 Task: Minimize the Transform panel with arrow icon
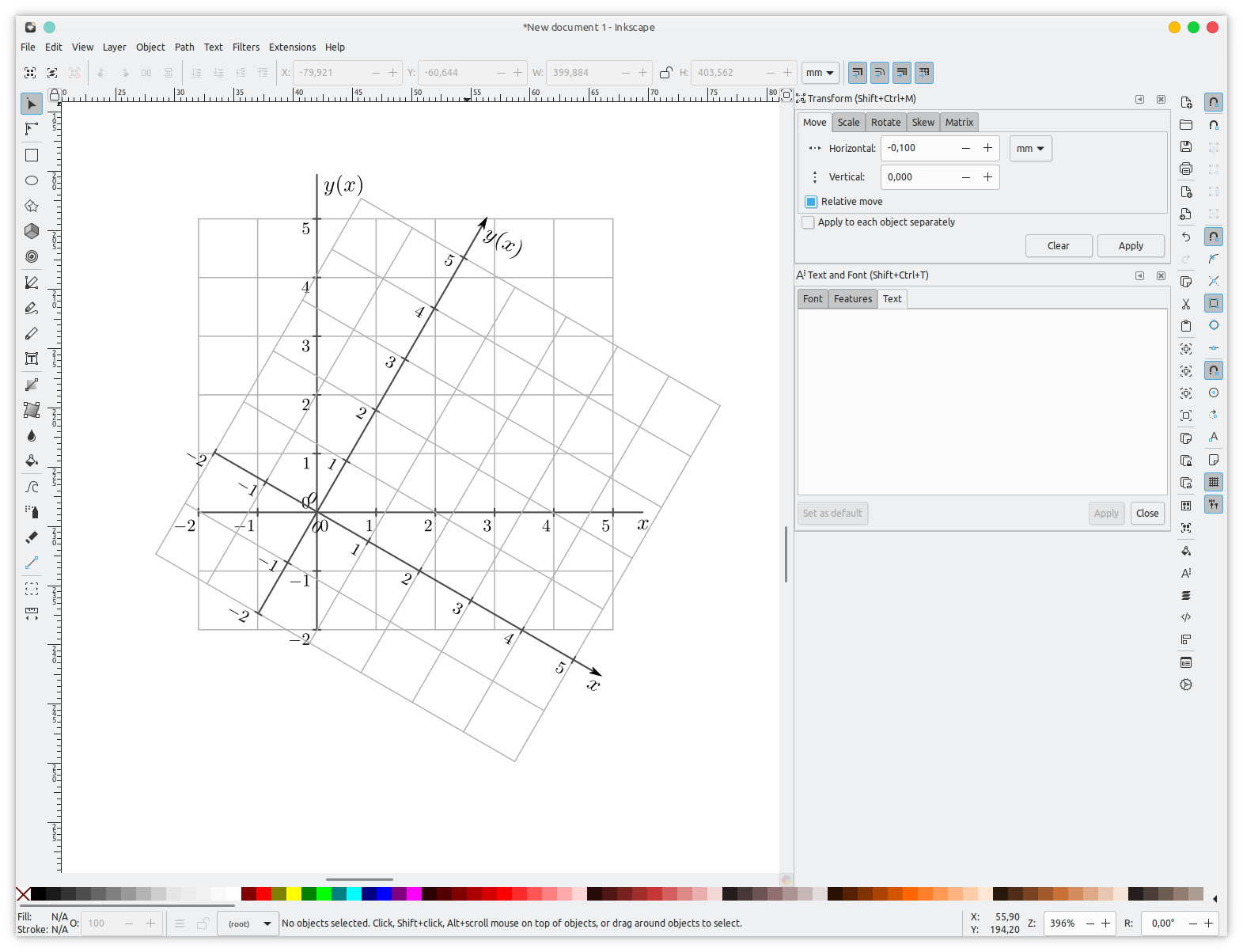[x=1140, y=99]
